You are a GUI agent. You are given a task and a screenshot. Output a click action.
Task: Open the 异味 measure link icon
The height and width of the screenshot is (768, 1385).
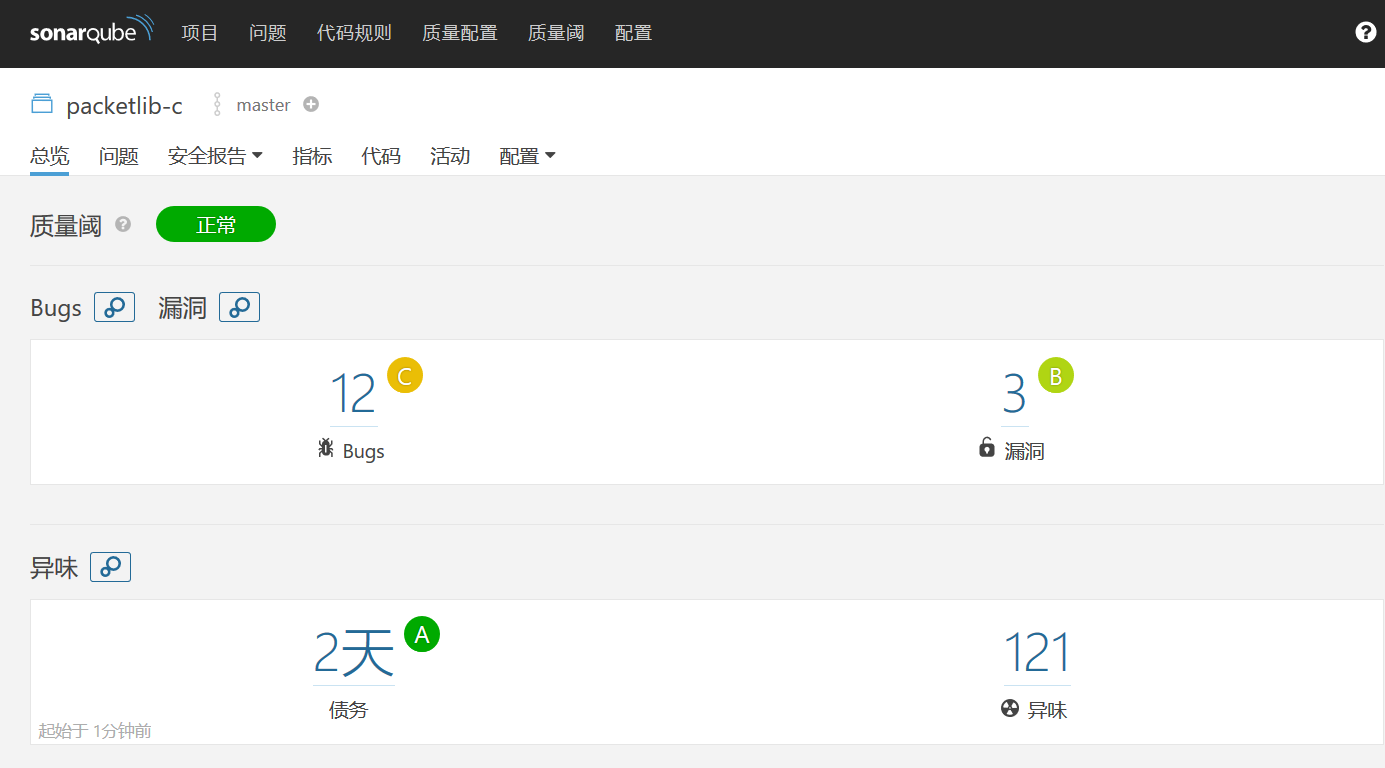tap(110, 568)
